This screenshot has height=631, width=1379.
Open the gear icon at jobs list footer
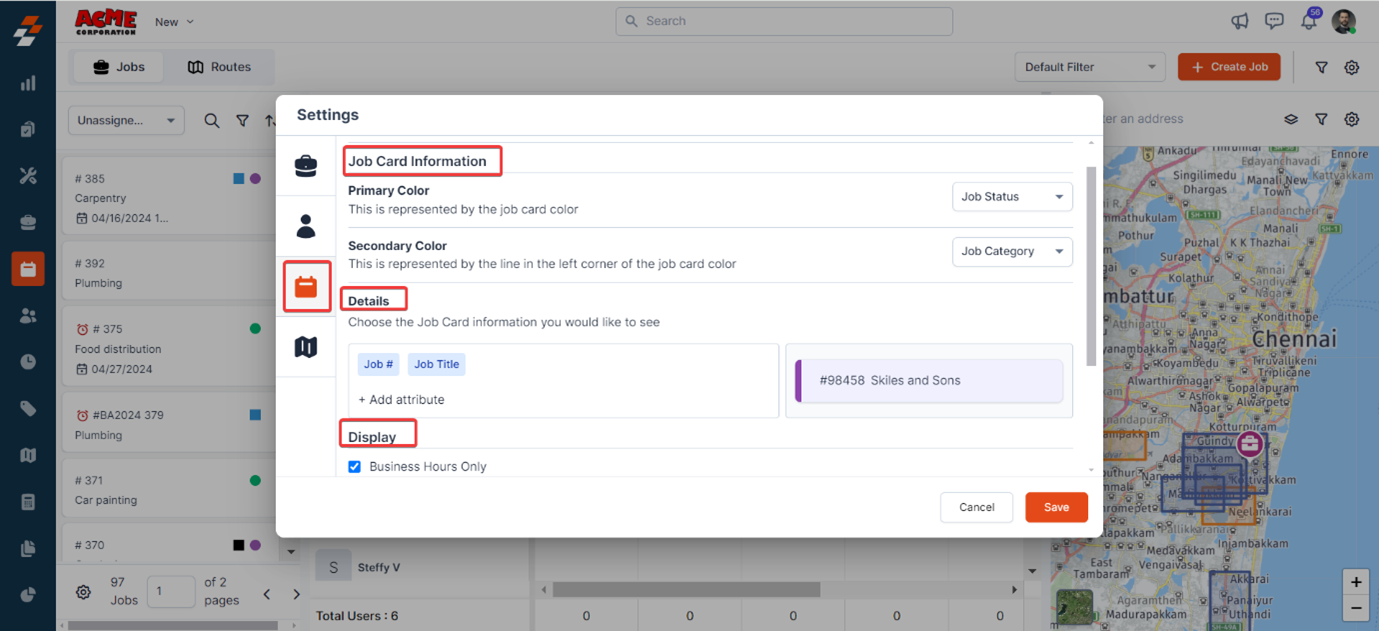83,592
